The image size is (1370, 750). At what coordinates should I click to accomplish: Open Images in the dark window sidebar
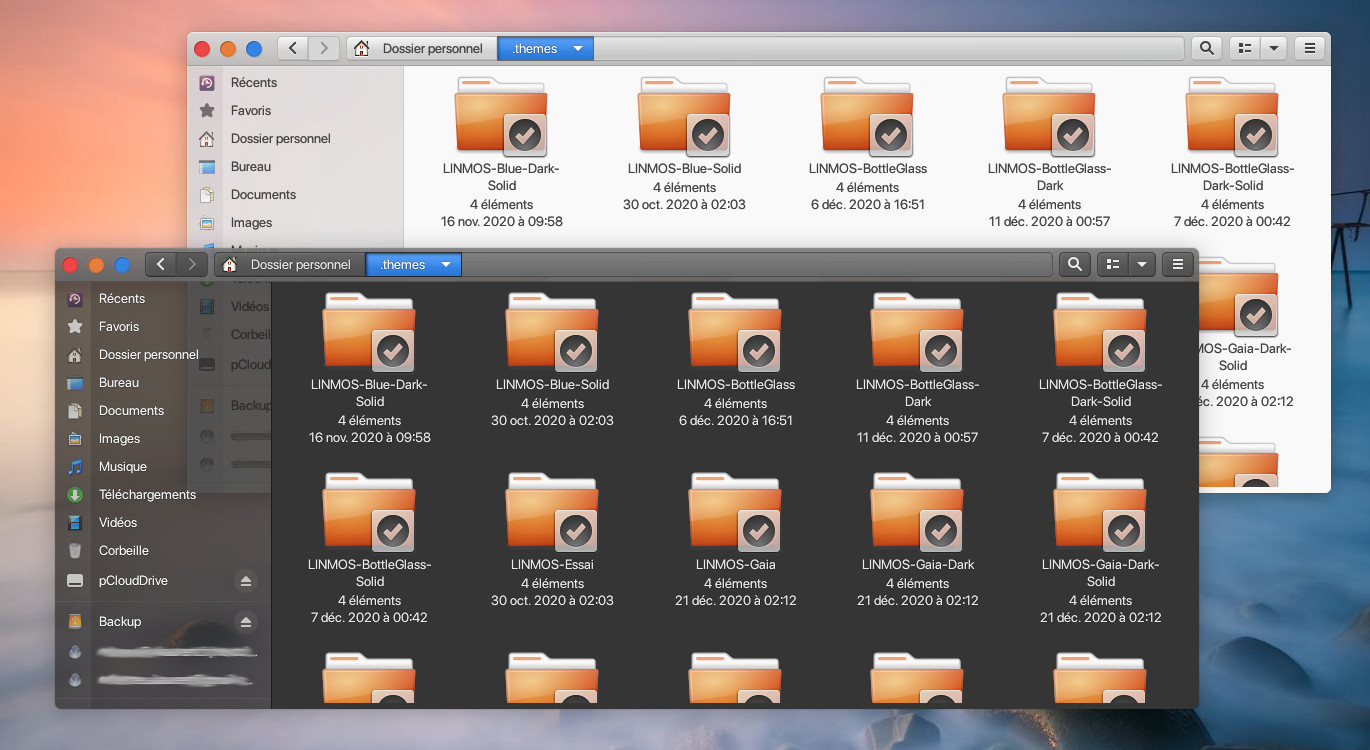(x=162, y=439)
